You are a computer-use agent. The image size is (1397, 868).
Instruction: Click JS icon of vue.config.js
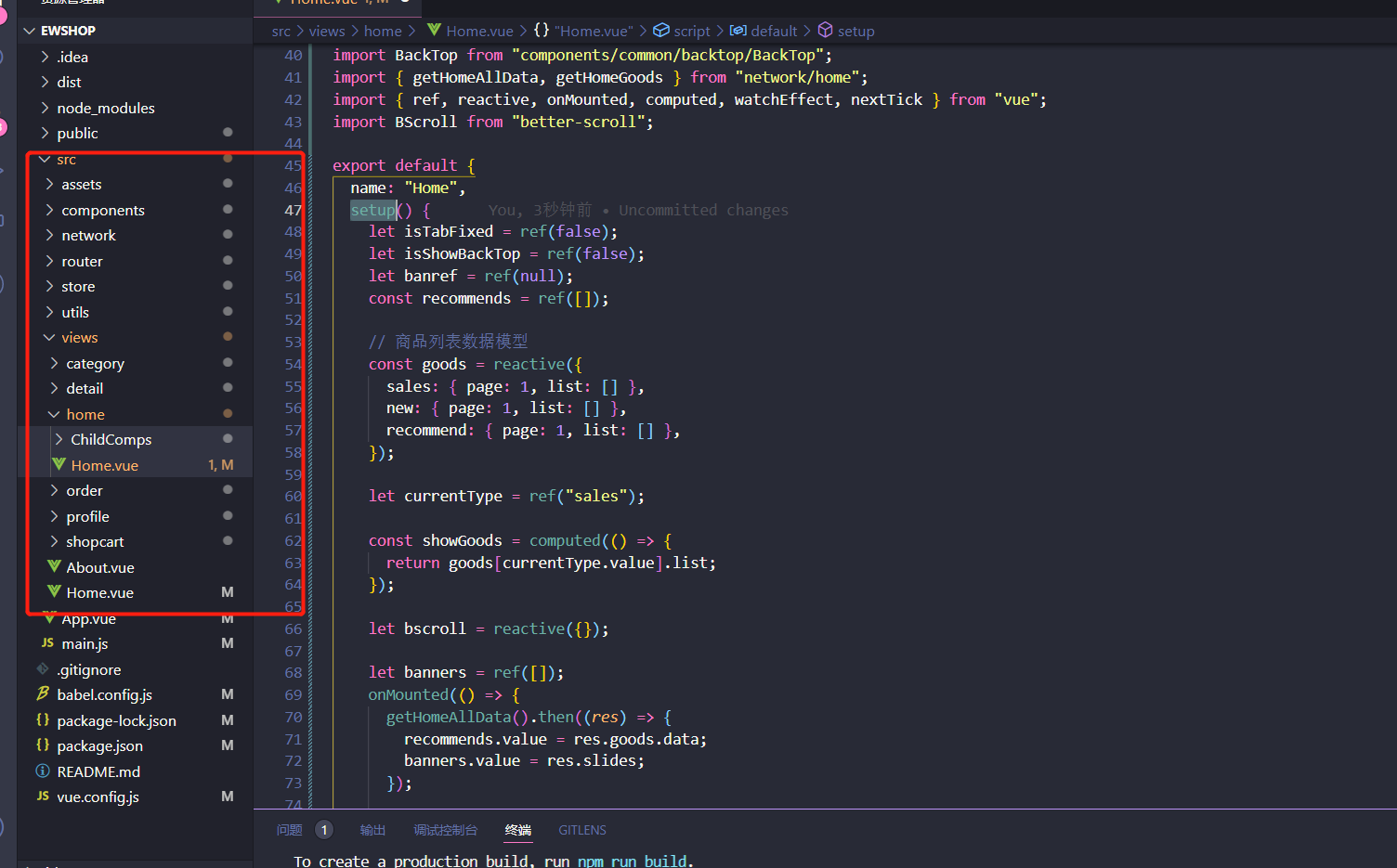(x=43, y=796)
